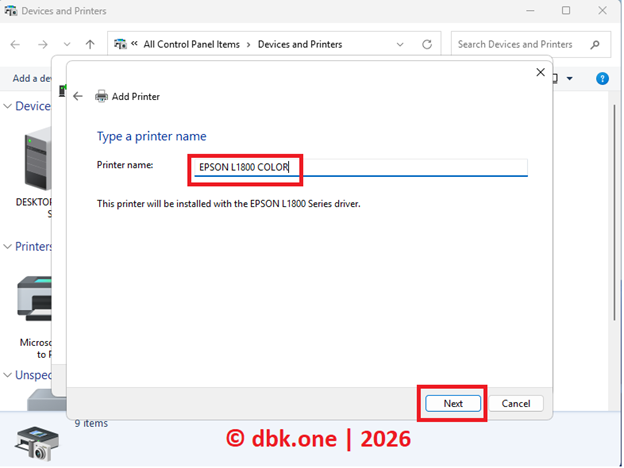Go back using the wizard back arrow
The image size is (624, 468).
(78, 96)
